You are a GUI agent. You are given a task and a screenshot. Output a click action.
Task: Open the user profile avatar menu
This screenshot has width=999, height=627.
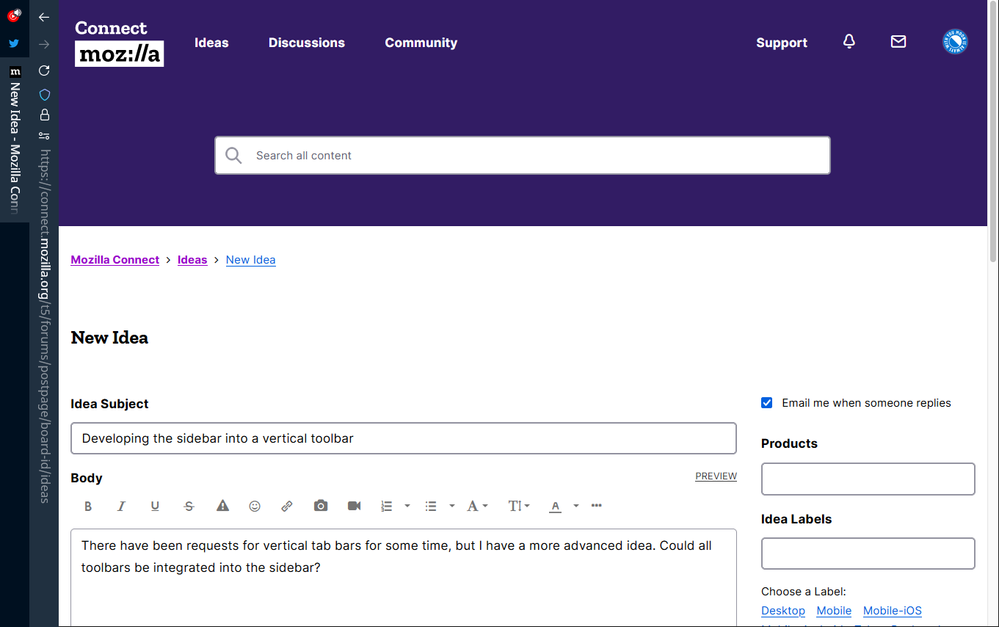click(x=955, y=42)
